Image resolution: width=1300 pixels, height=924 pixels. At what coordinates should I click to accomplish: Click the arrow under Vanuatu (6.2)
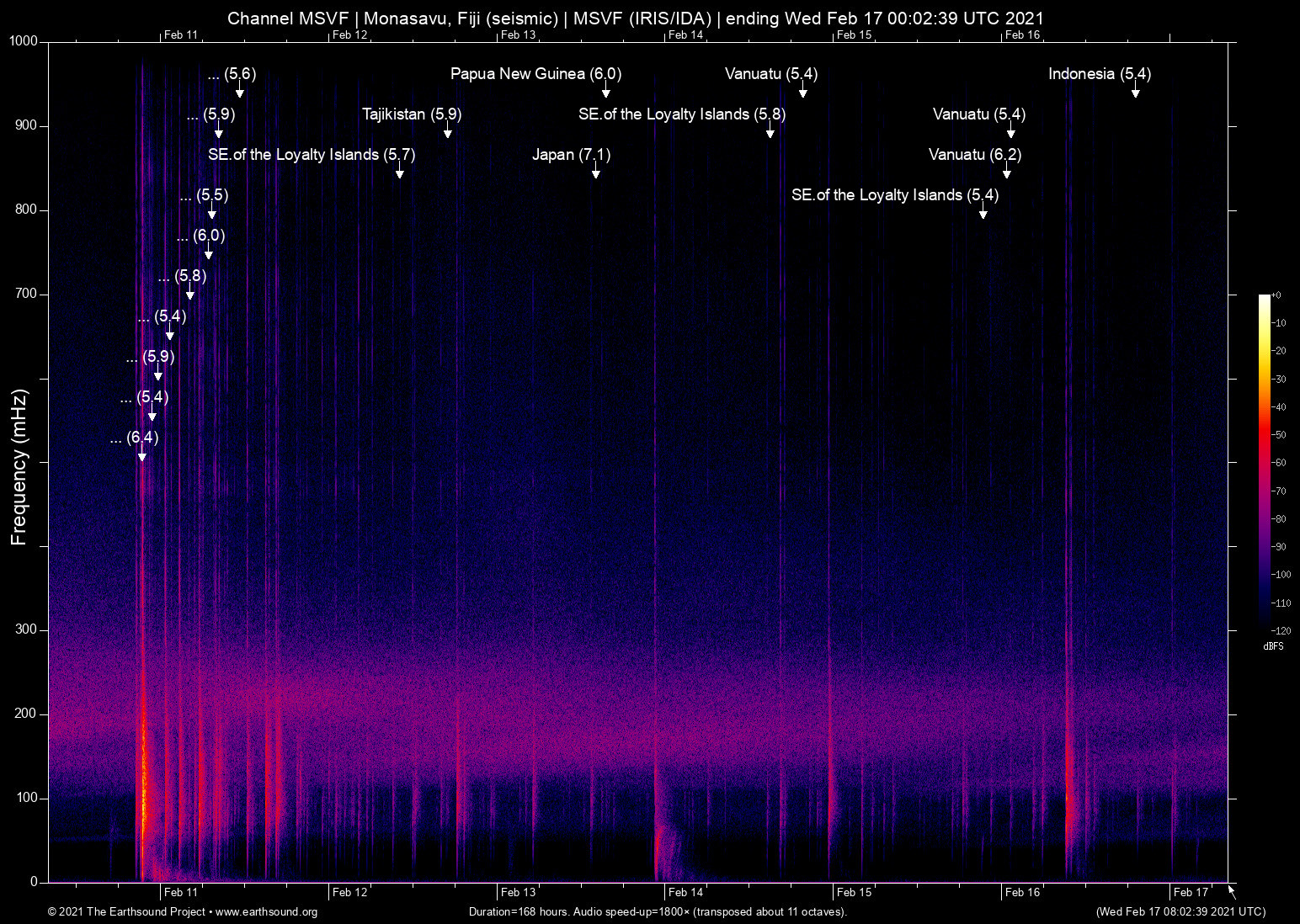[1007, 173]
